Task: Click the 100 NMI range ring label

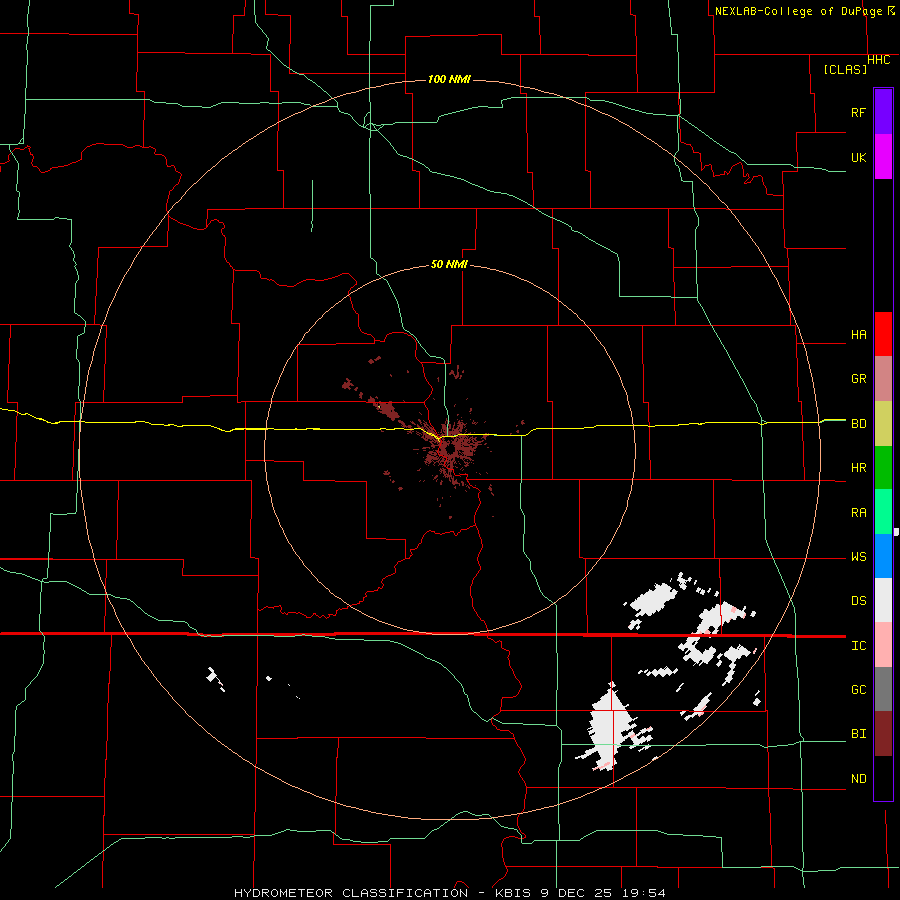Action: [x=449, y=79]
